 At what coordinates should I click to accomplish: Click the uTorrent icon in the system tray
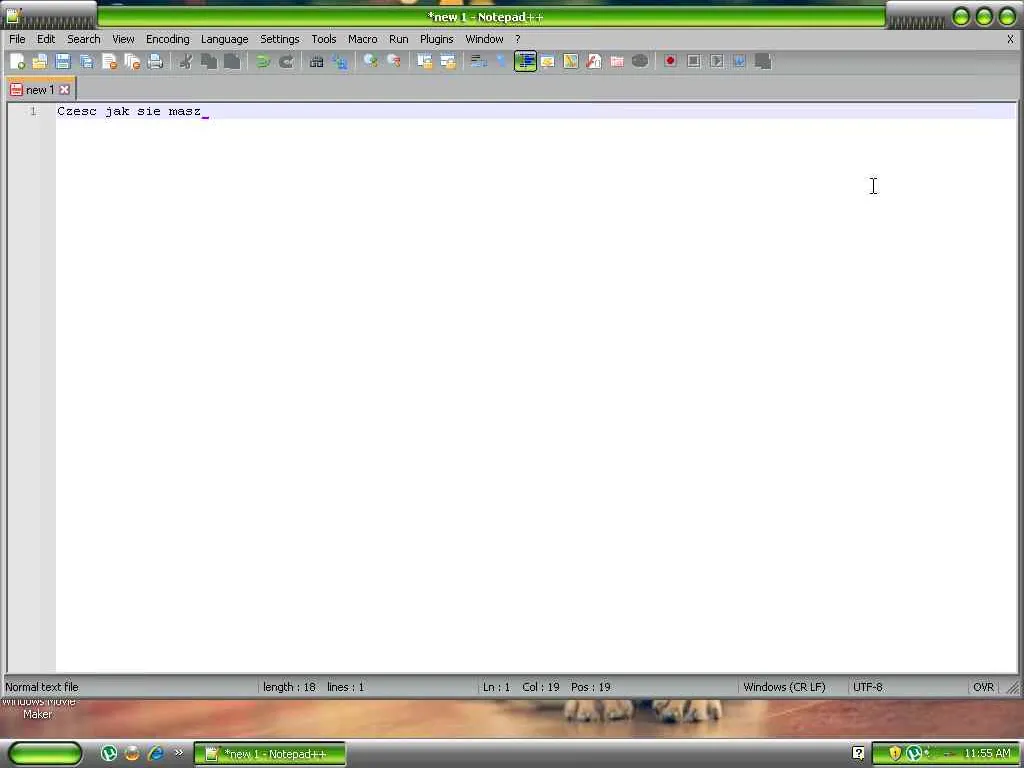[913, 754]
